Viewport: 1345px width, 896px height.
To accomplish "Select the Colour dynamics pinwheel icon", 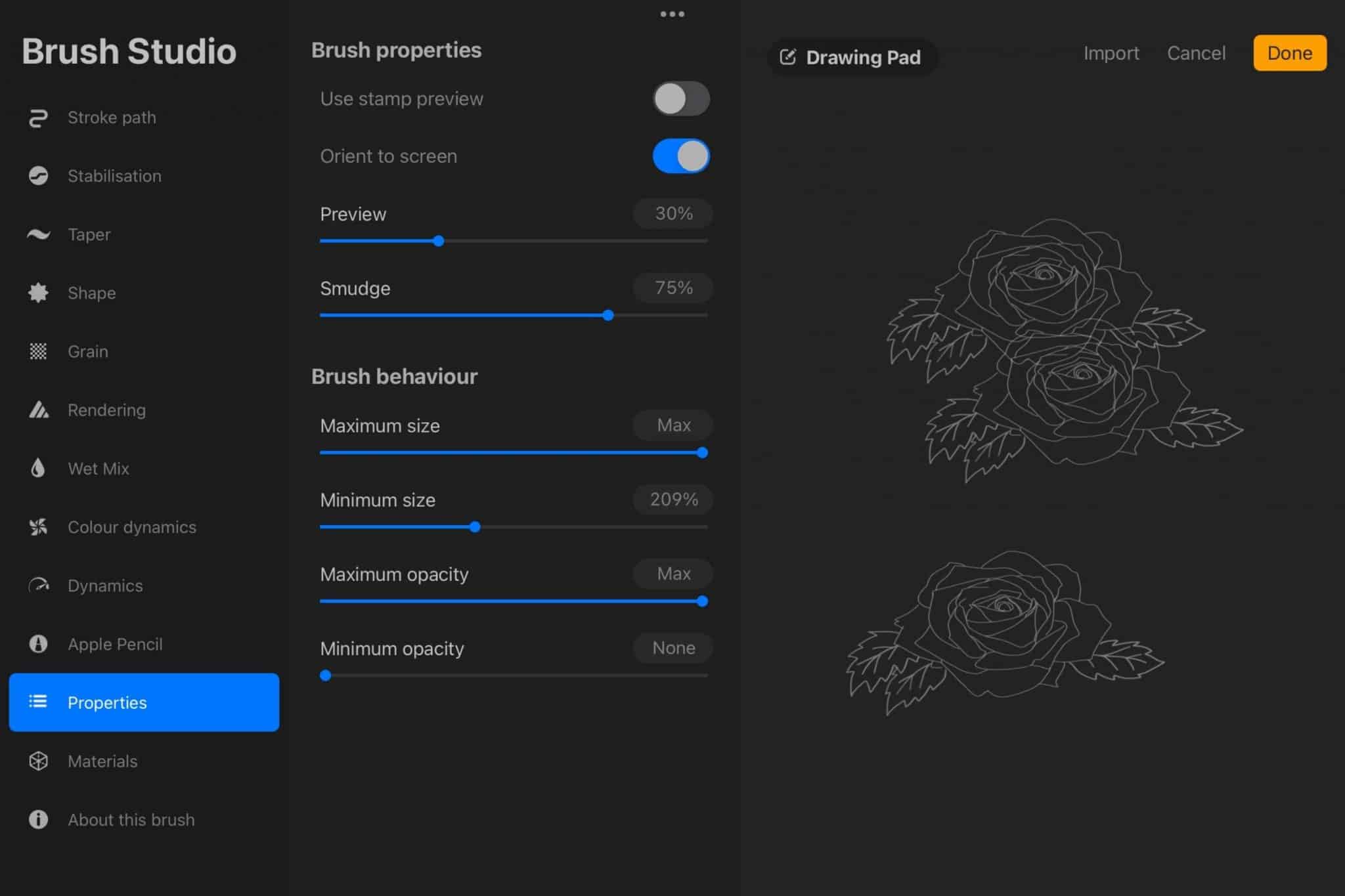I will [x=38, y=527].
